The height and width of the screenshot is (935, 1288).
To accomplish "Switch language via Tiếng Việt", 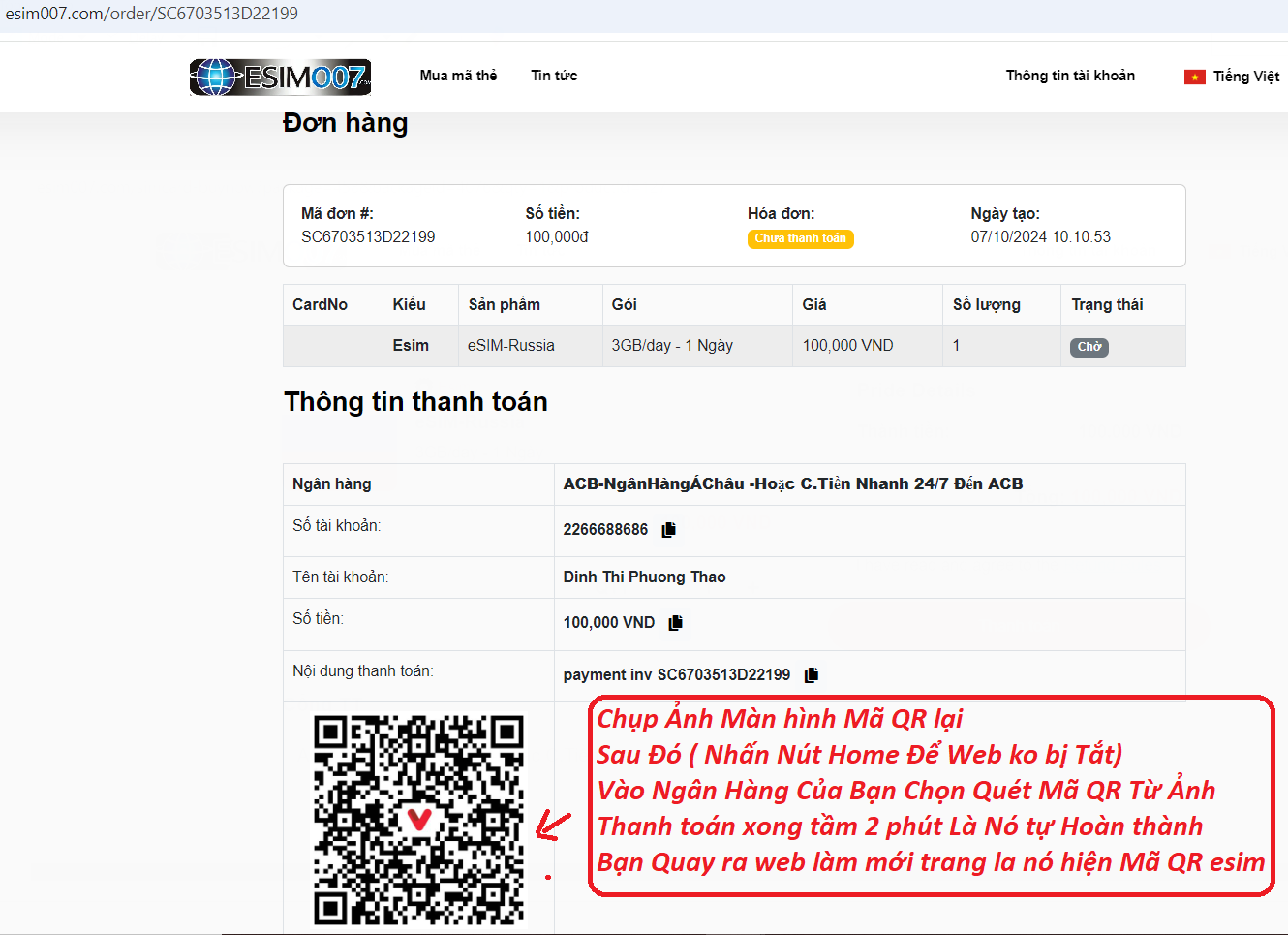I will pyautogui.click(x=1246, y=77).
